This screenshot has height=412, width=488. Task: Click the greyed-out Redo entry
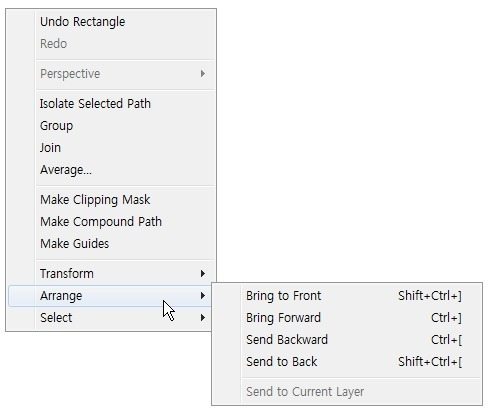pos(111,44)
